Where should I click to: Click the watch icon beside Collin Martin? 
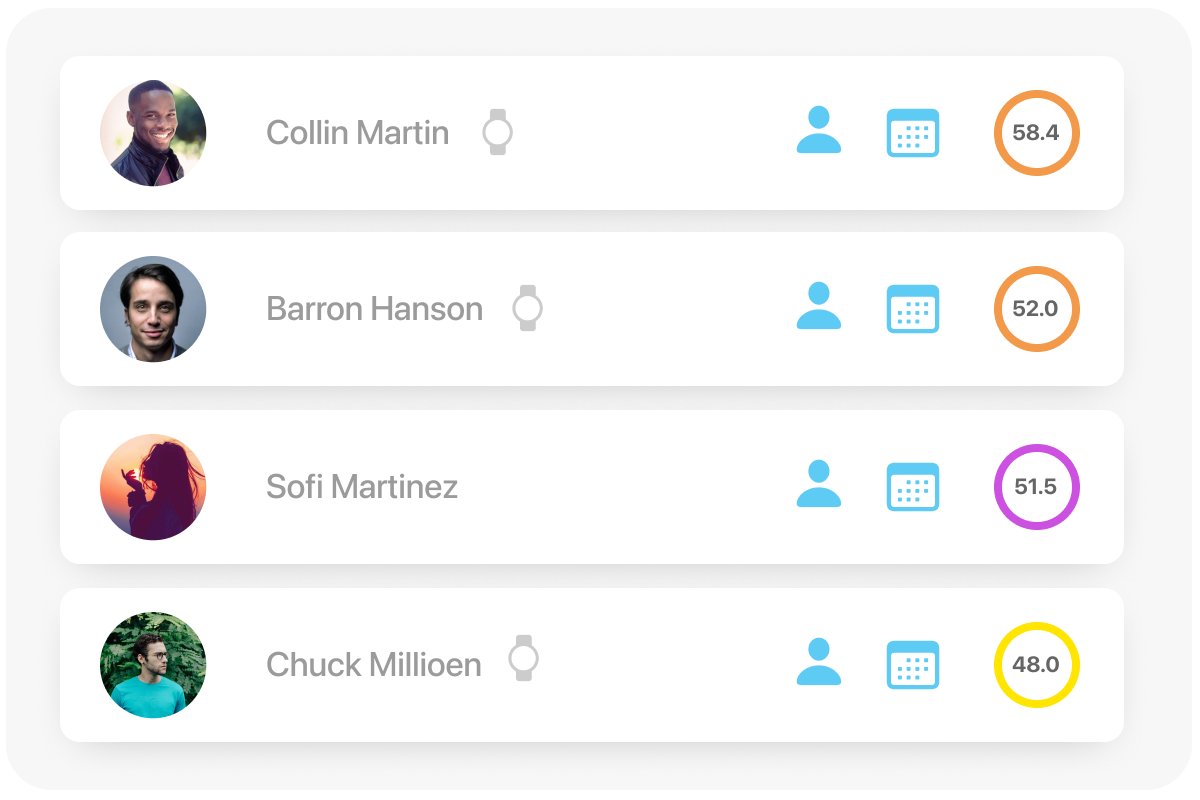coord(497,132)
